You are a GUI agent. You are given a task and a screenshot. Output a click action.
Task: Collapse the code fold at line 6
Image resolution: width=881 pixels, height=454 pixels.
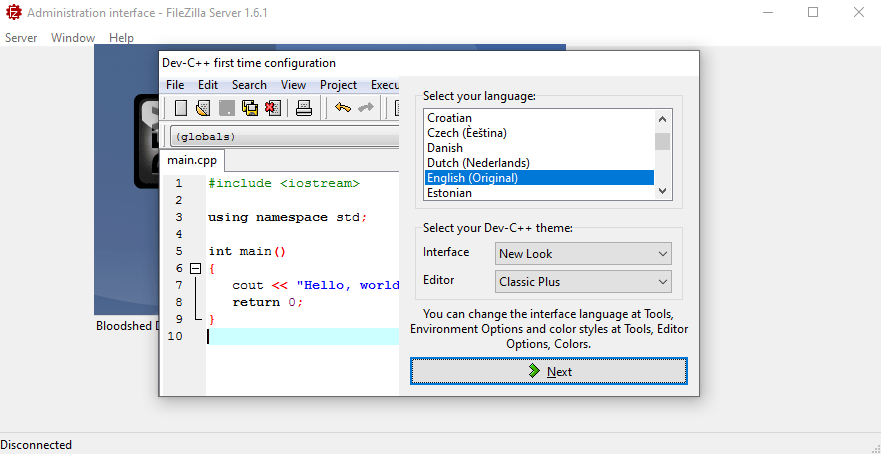pos(195,269)
